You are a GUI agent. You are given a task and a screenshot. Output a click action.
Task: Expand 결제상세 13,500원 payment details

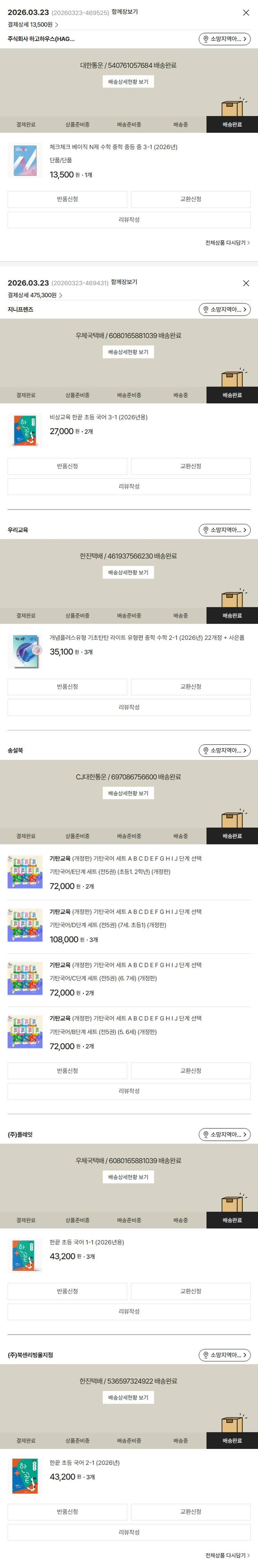[x=33, y=25]
